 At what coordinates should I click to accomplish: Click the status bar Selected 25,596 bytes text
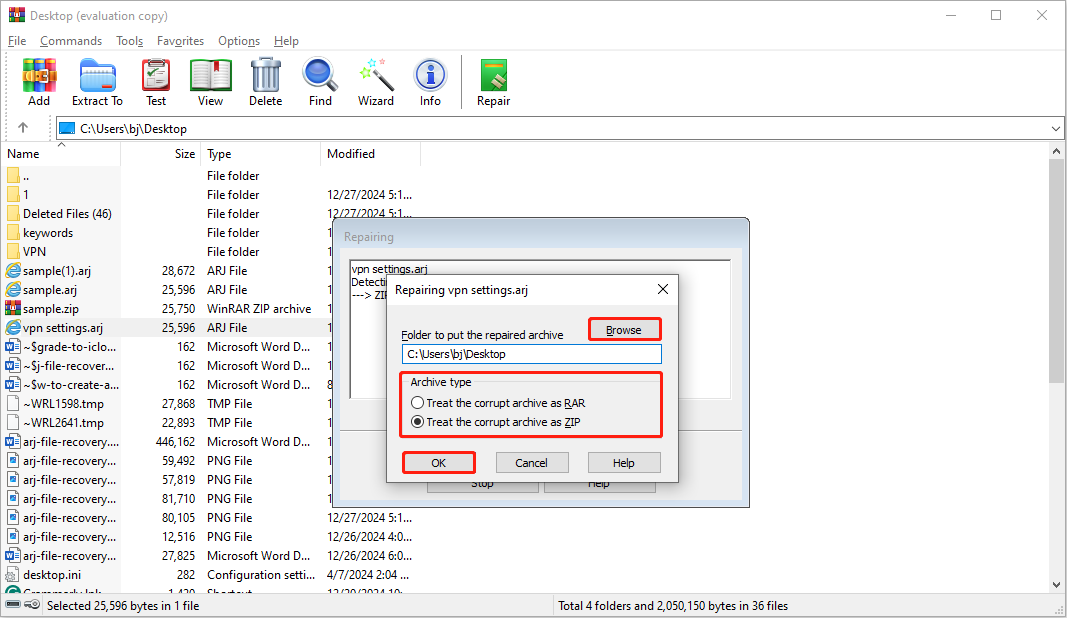point(122,605)
